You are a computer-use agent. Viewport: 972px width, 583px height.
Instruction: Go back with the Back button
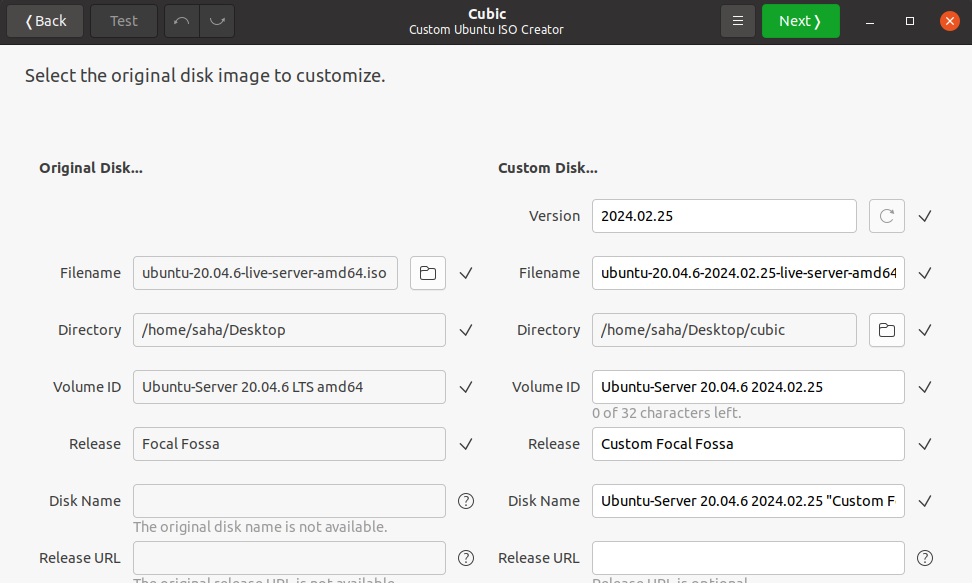(x=46, y=21)
